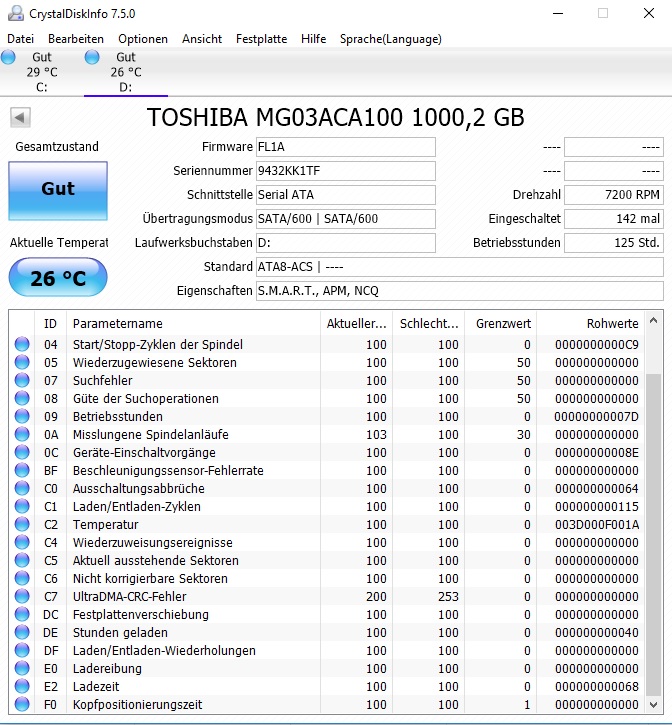Click raw value 003D000F001A in Temperatur row
Viewport: 672px width, 725px height.
[597, 525]
